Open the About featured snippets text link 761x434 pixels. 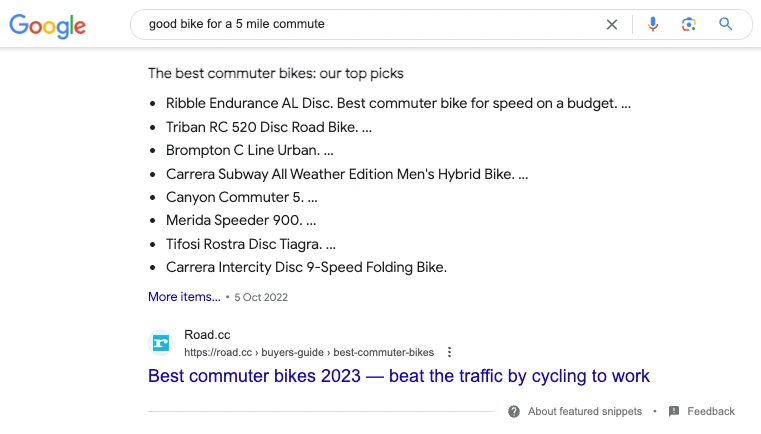coord(585,411)
